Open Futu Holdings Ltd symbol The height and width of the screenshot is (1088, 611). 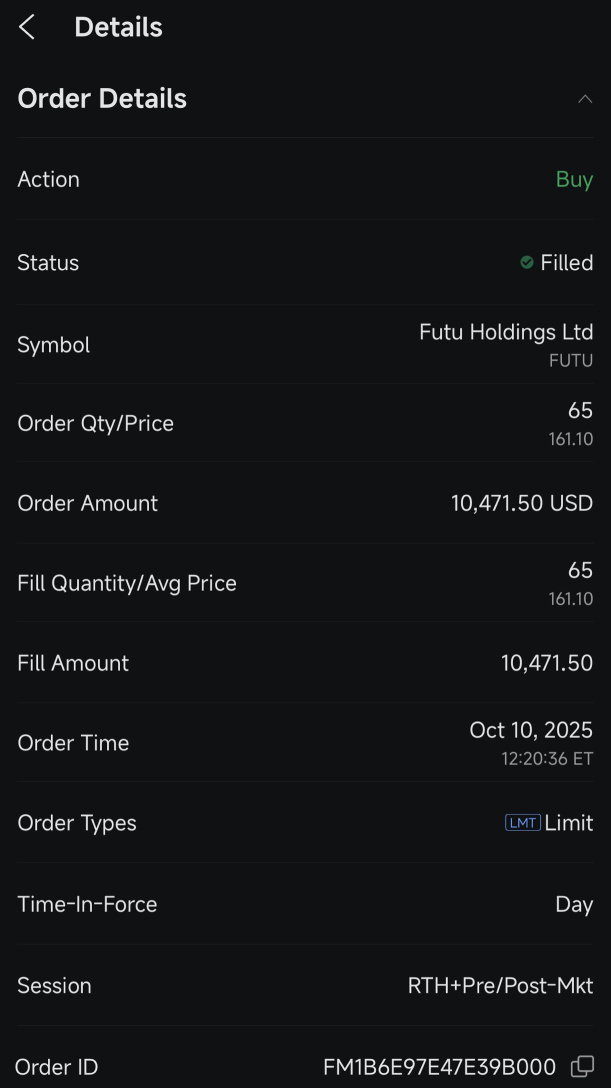point(506,332)
